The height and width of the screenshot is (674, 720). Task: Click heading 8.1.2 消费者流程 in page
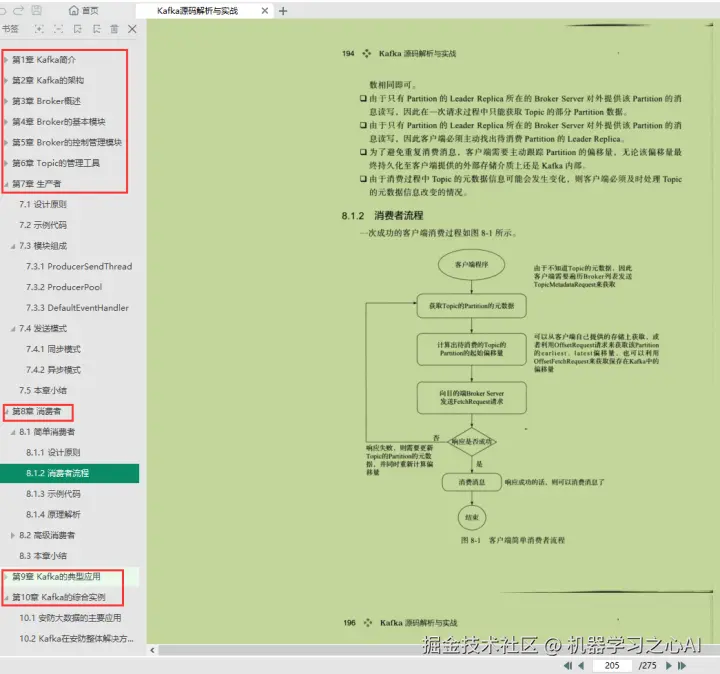pyautogui.click(x=382, y=216)
